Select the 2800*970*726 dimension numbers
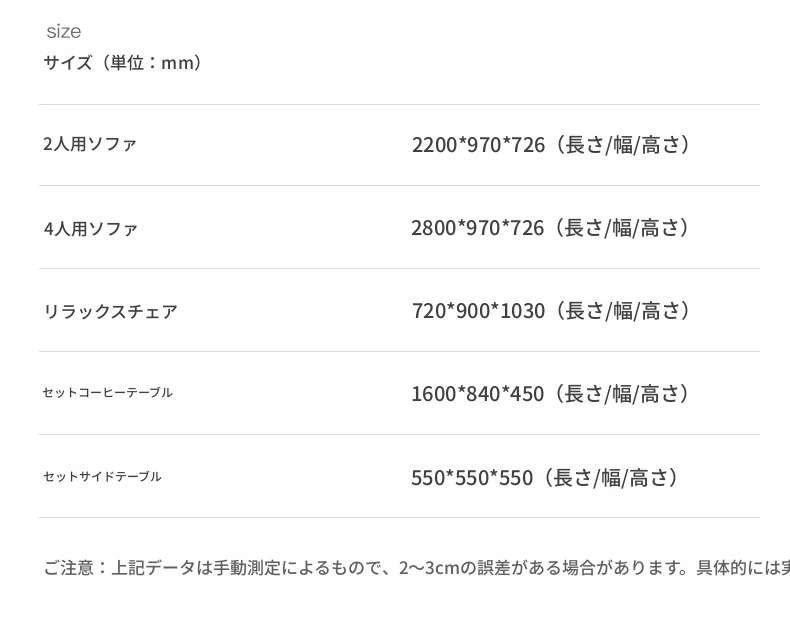The width and height of the screenshot is (790, 618). [x=477, y=228]
